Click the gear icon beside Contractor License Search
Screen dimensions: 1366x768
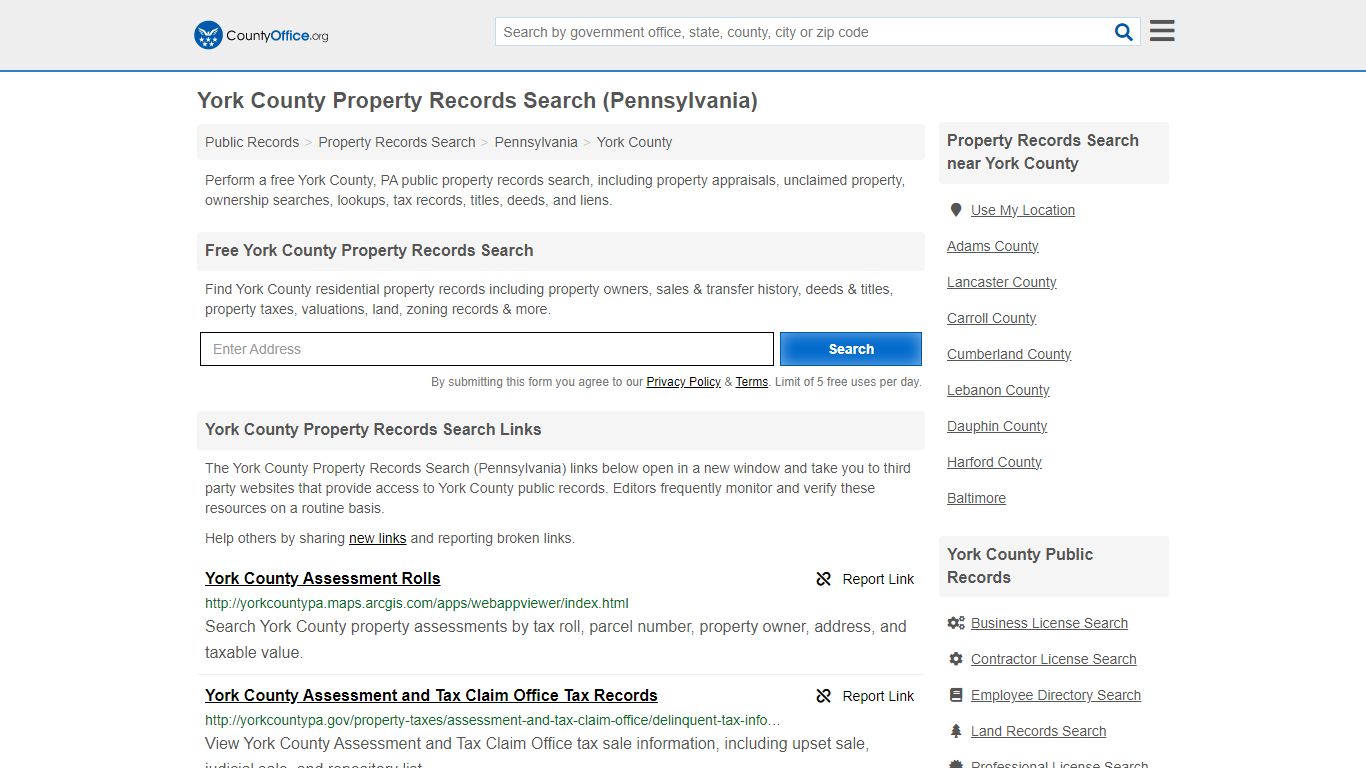956,659
